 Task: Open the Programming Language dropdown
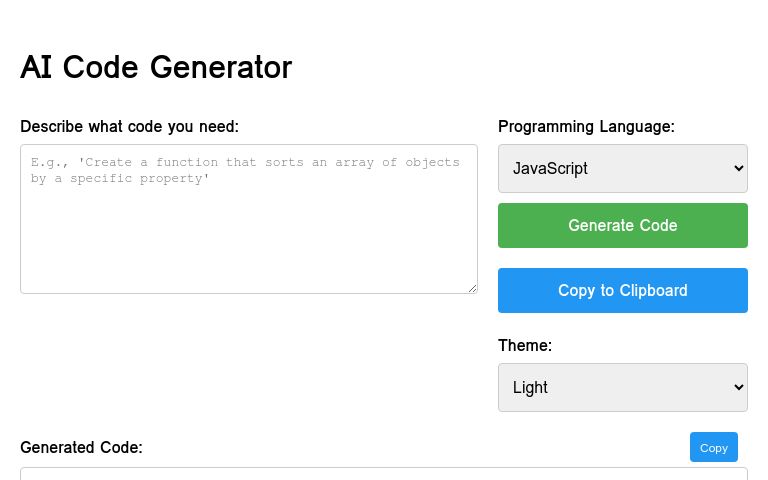point(622,168)
